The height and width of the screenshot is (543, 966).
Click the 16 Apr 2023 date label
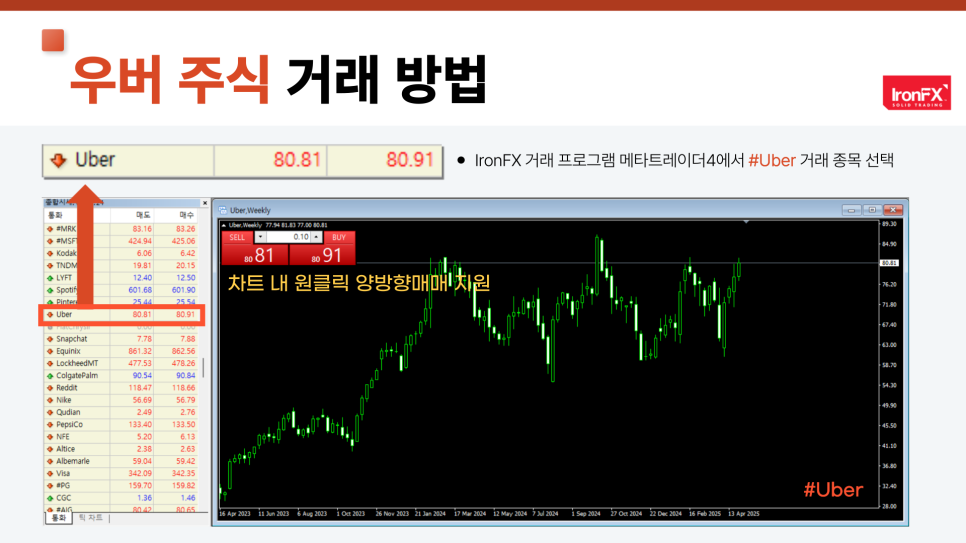(x=235, y=513)
